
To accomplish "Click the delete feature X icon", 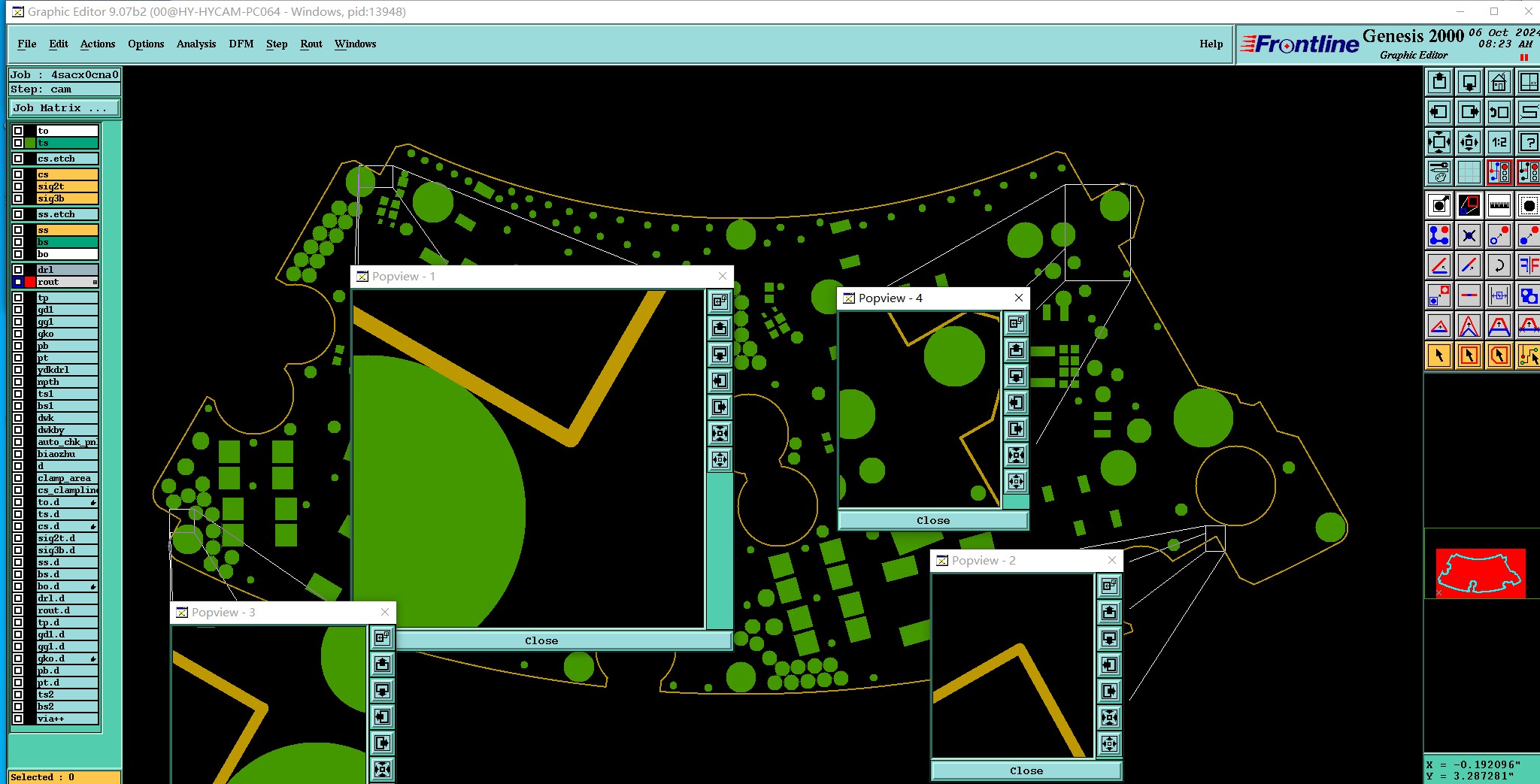I will (x=1469, y=235).
